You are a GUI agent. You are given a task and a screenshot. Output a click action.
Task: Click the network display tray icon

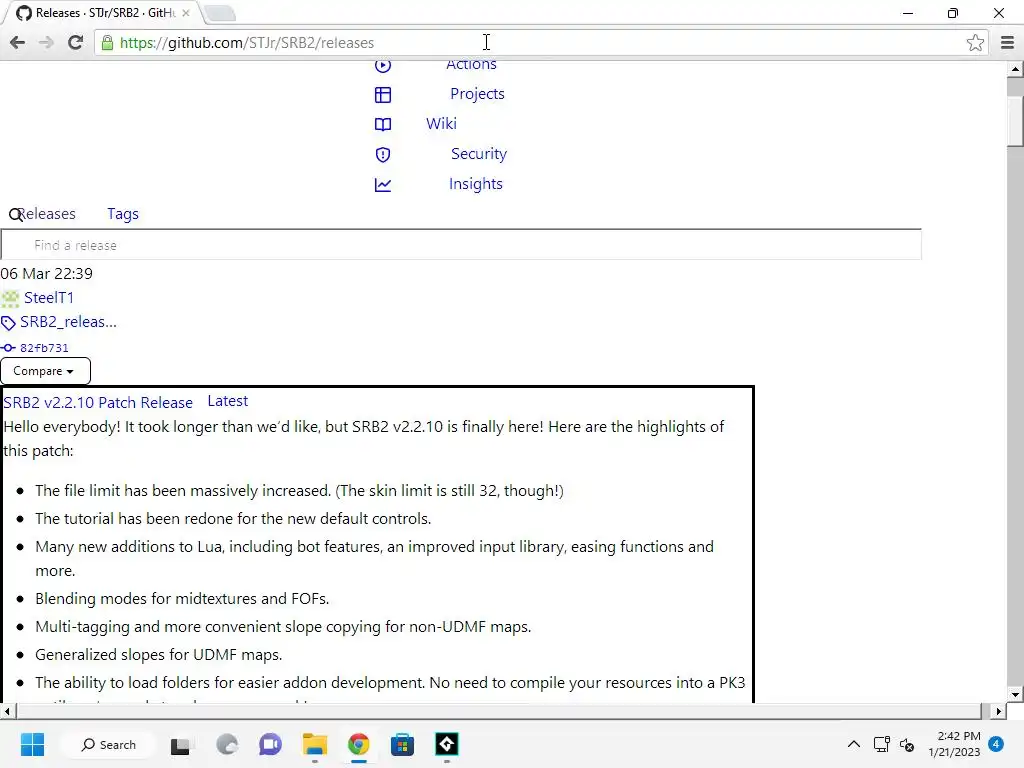point(882,744)
